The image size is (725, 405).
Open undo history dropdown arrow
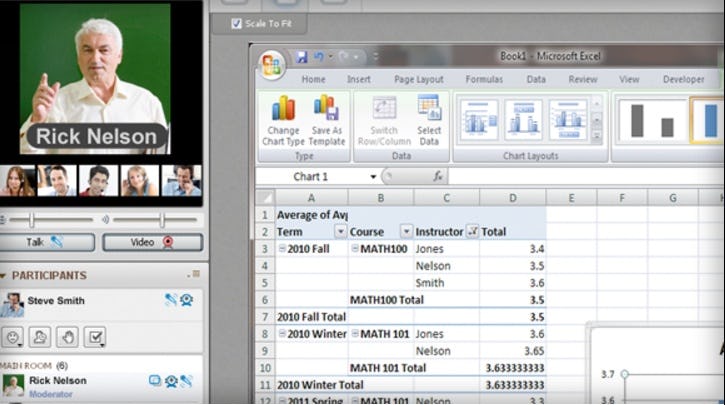(330, 57)
